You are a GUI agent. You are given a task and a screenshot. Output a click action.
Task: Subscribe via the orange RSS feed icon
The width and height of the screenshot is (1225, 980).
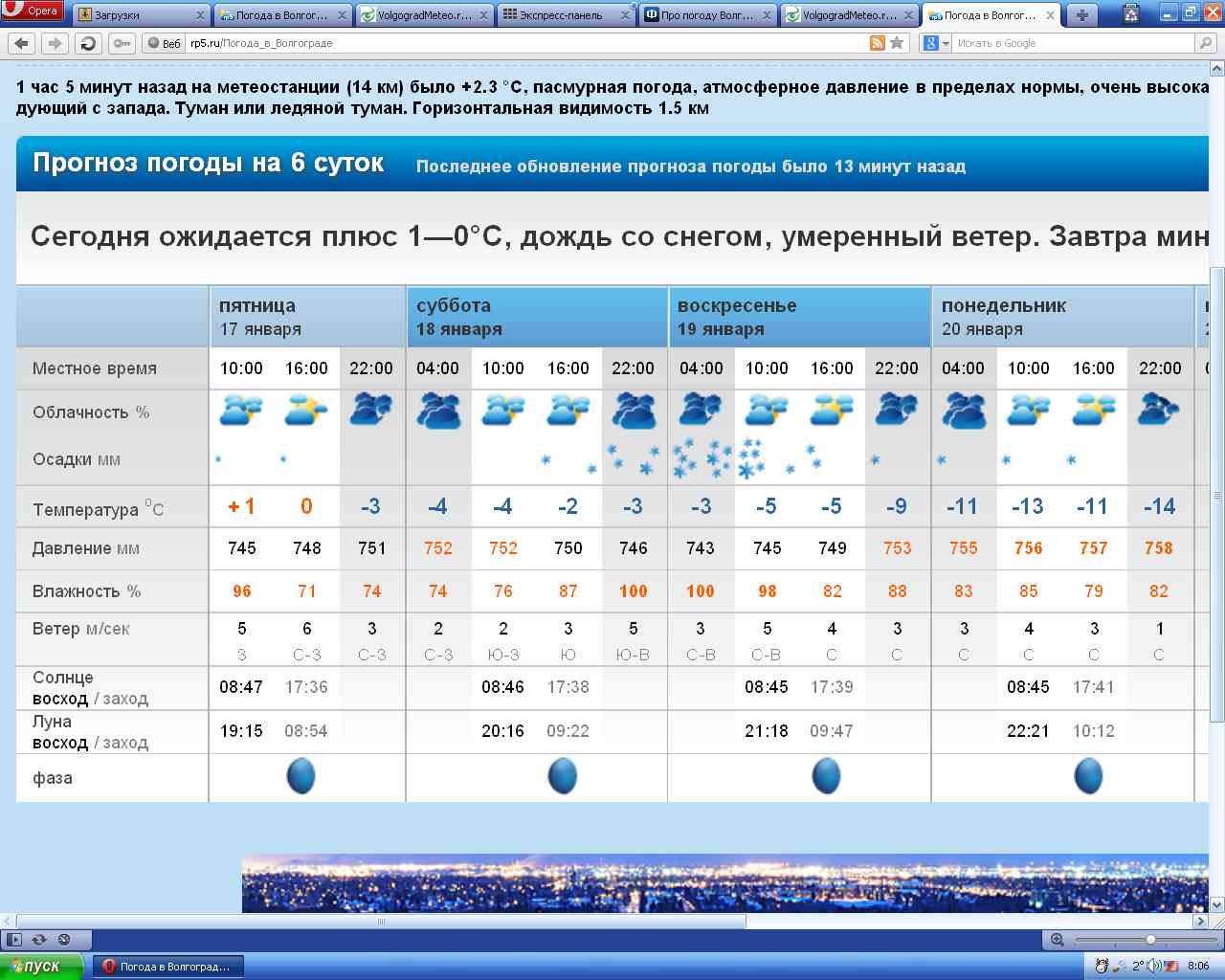pos(877,43)
